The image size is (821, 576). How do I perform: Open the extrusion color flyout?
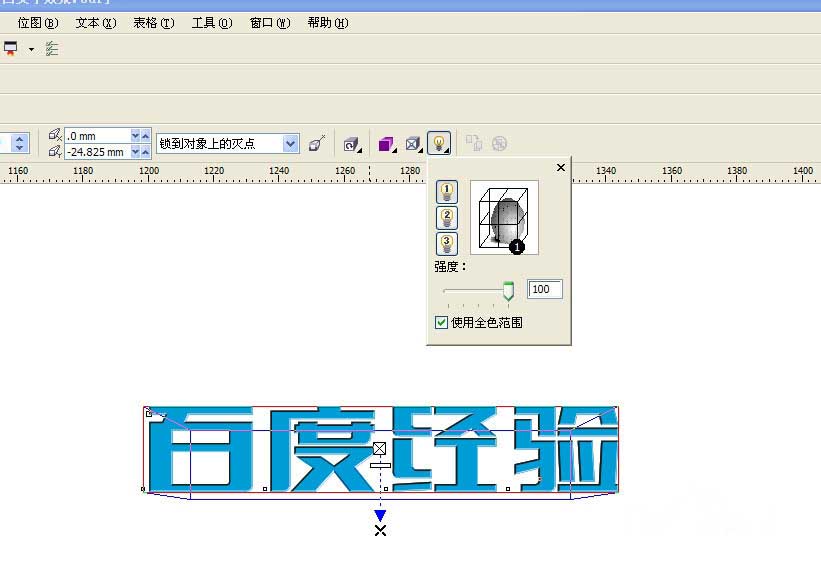point(387,144)
